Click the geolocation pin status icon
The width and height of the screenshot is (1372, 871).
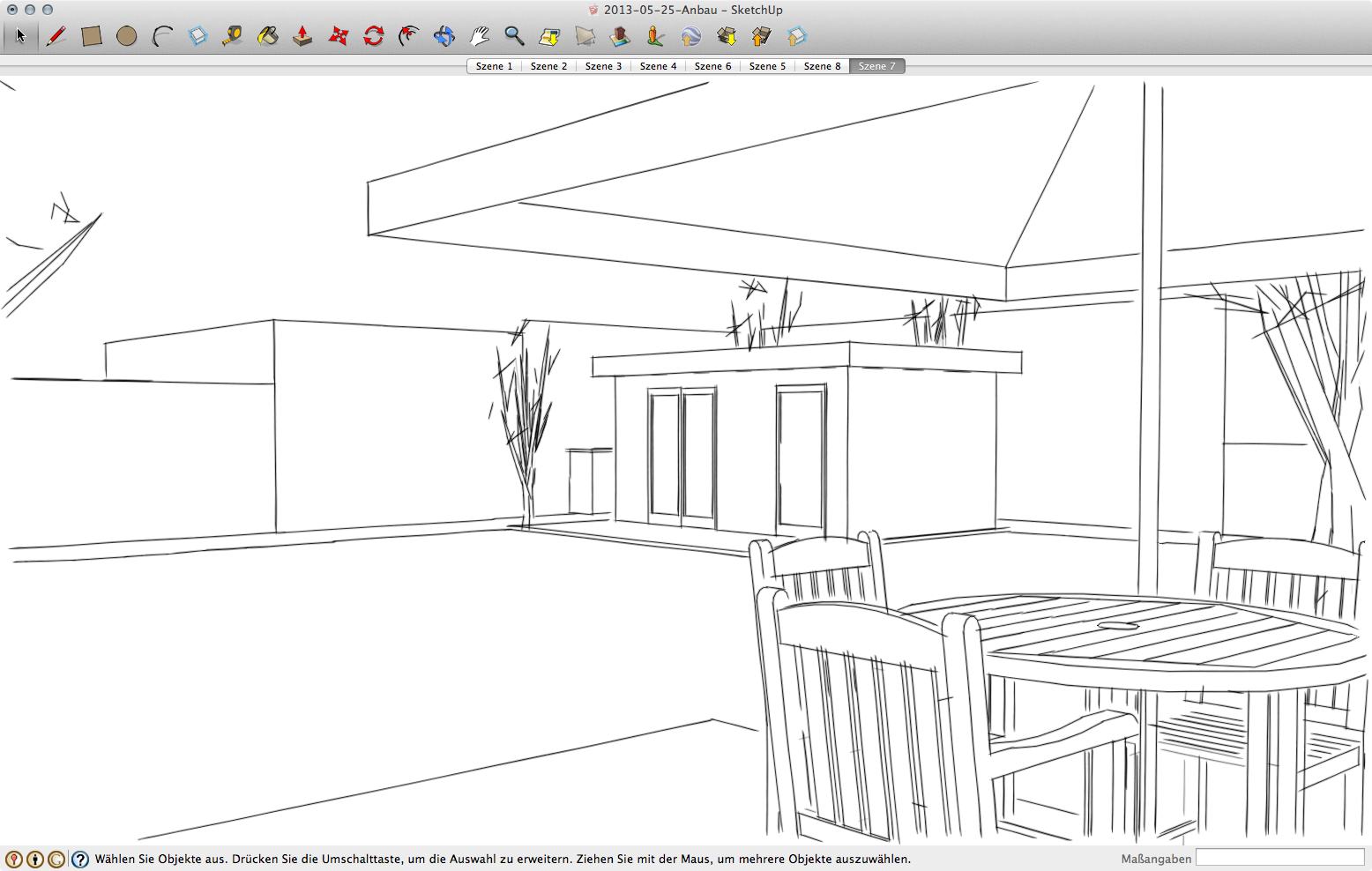tap(13, 860)
